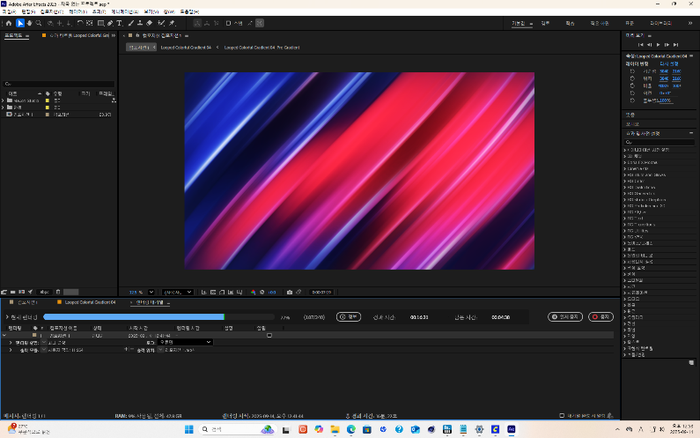The width and height of the screenshot is (700, 438).
Task: Click the pause render button
Action: (565, 316)
